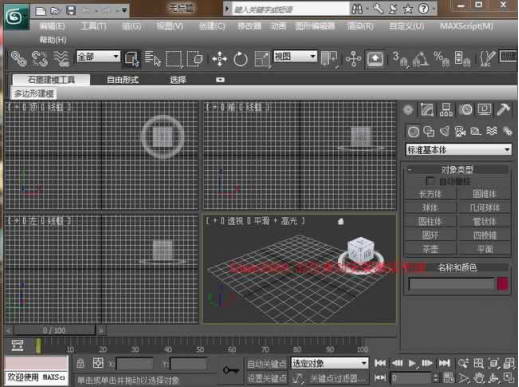
Task: Select the Cameras category icon
Action: tap(460, 132)
